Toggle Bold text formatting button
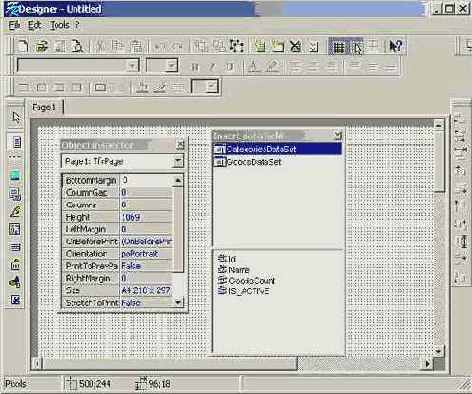The height and width of the screenshot is (394, 472). click(x=195, y=66)
